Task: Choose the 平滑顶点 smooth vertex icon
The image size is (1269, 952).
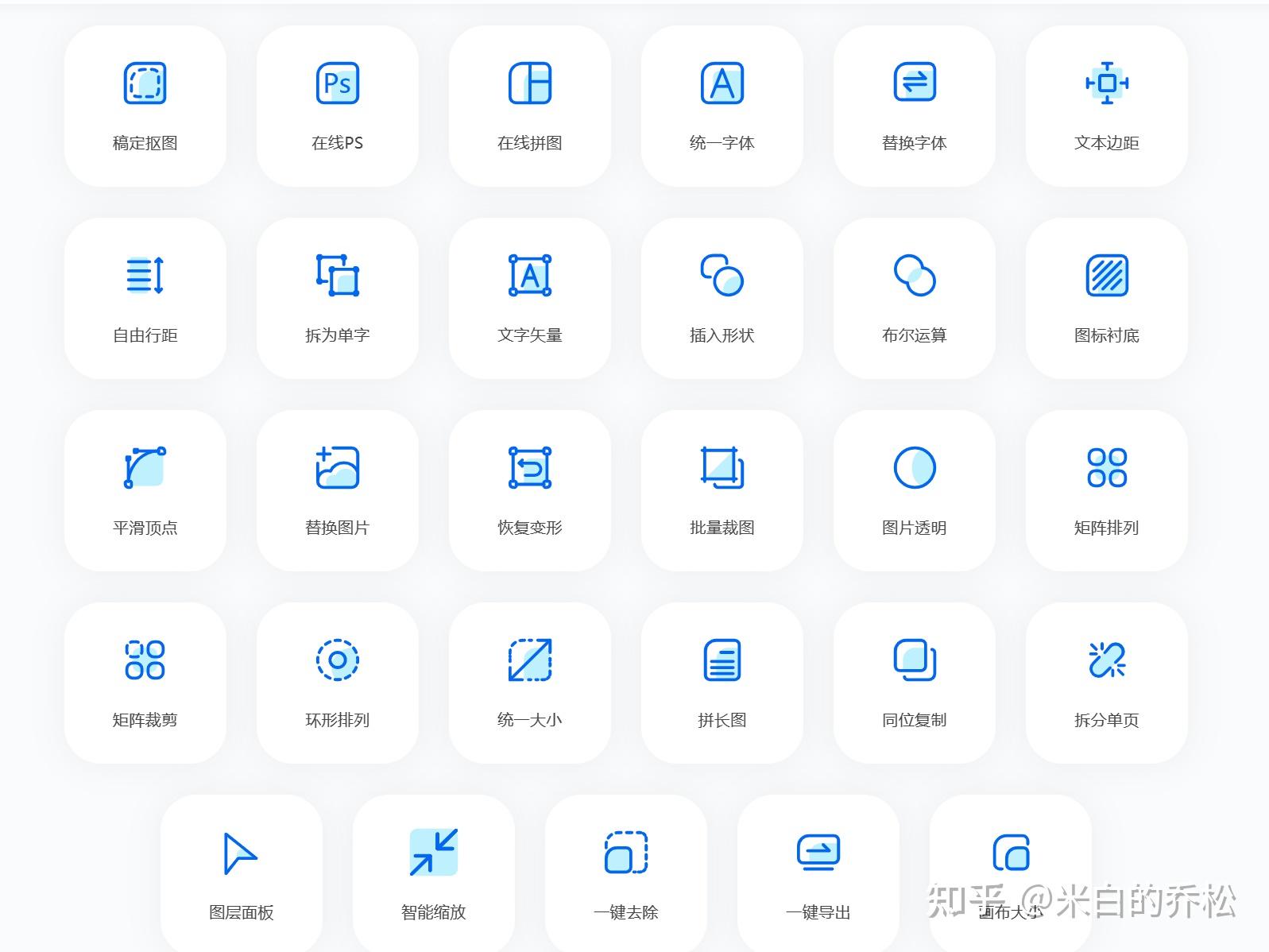Action: click(145, 468)
